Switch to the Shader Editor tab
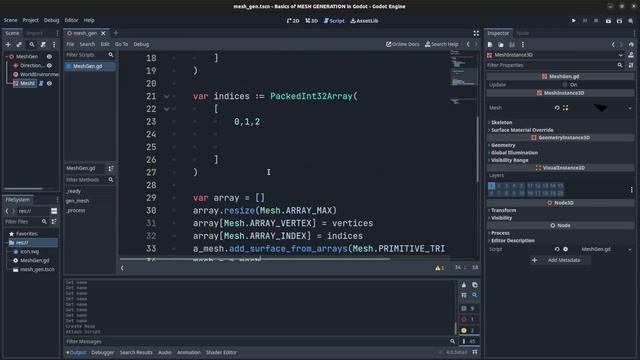The height and width of the screenshot is (360, 640). [221, 352]
